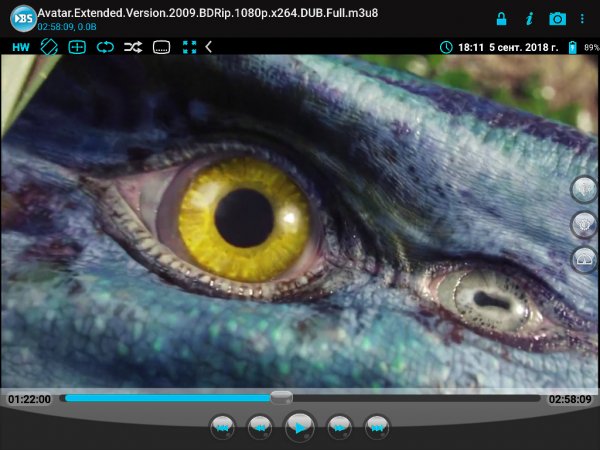This screenshot has width=600, height=450.
Task: Click the blue played portion of the seek bar
Action: [x=168, y=398]
